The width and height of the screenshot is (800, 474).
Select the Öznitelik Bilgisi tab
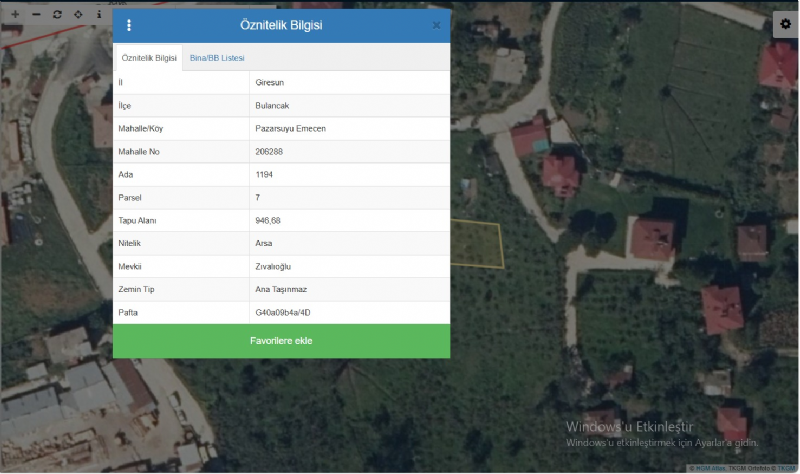149,59
